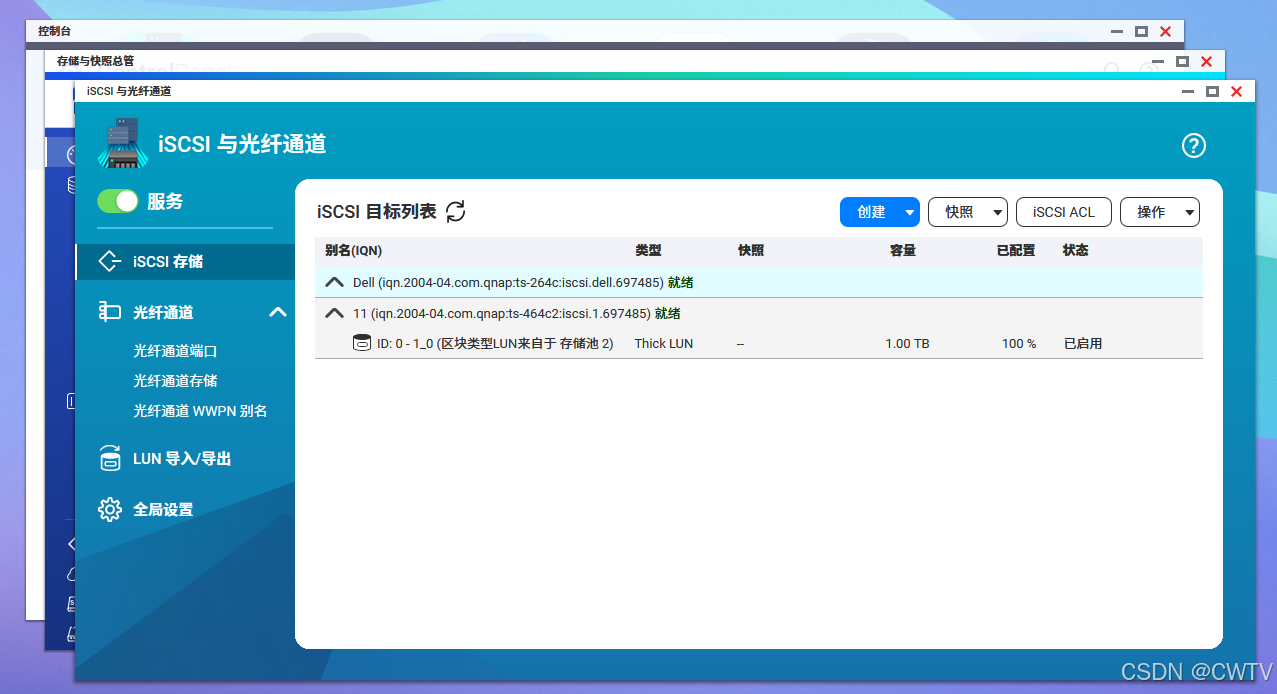Close the iSCSI 与光纤通道 window
1277x694 pixels.
(1237, 91)
